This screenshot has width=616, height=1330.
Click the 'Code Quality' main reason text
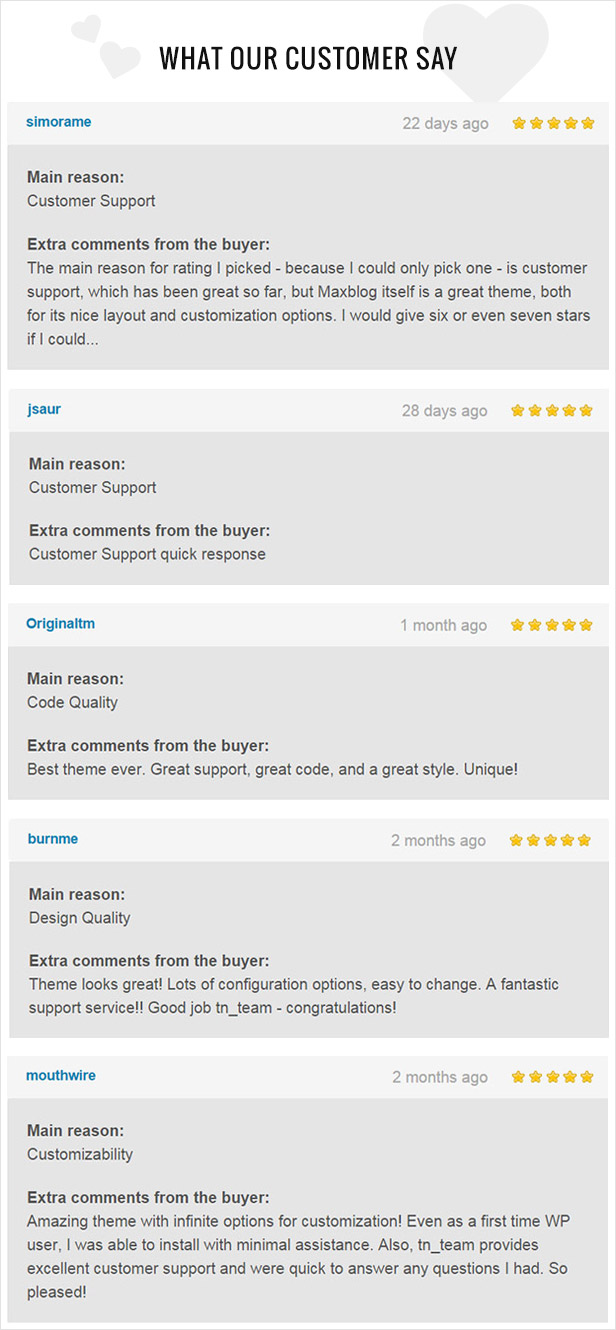pos(72,703)
